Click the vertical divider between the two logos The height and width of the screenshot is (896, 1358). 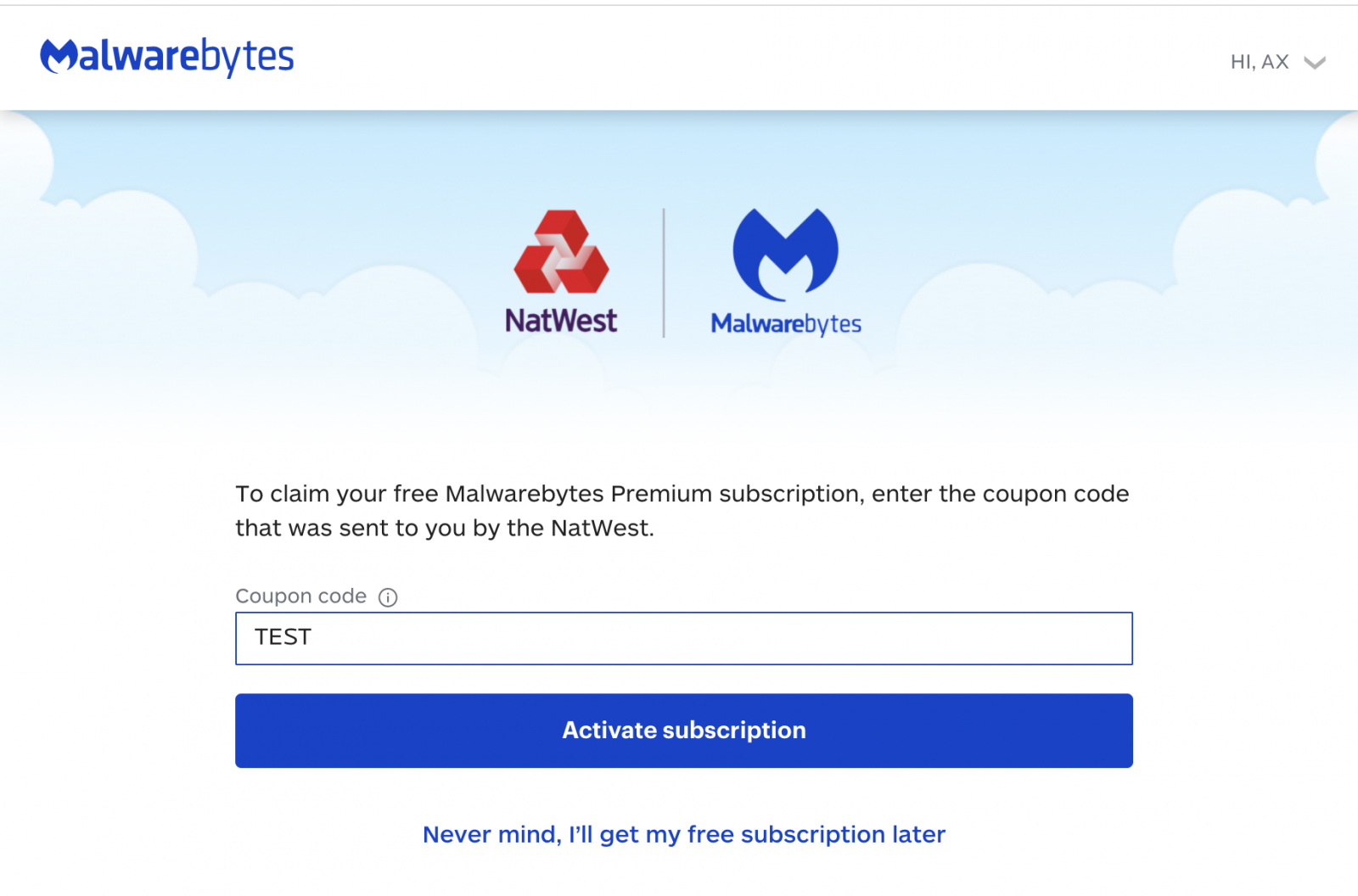pos(664,273)
